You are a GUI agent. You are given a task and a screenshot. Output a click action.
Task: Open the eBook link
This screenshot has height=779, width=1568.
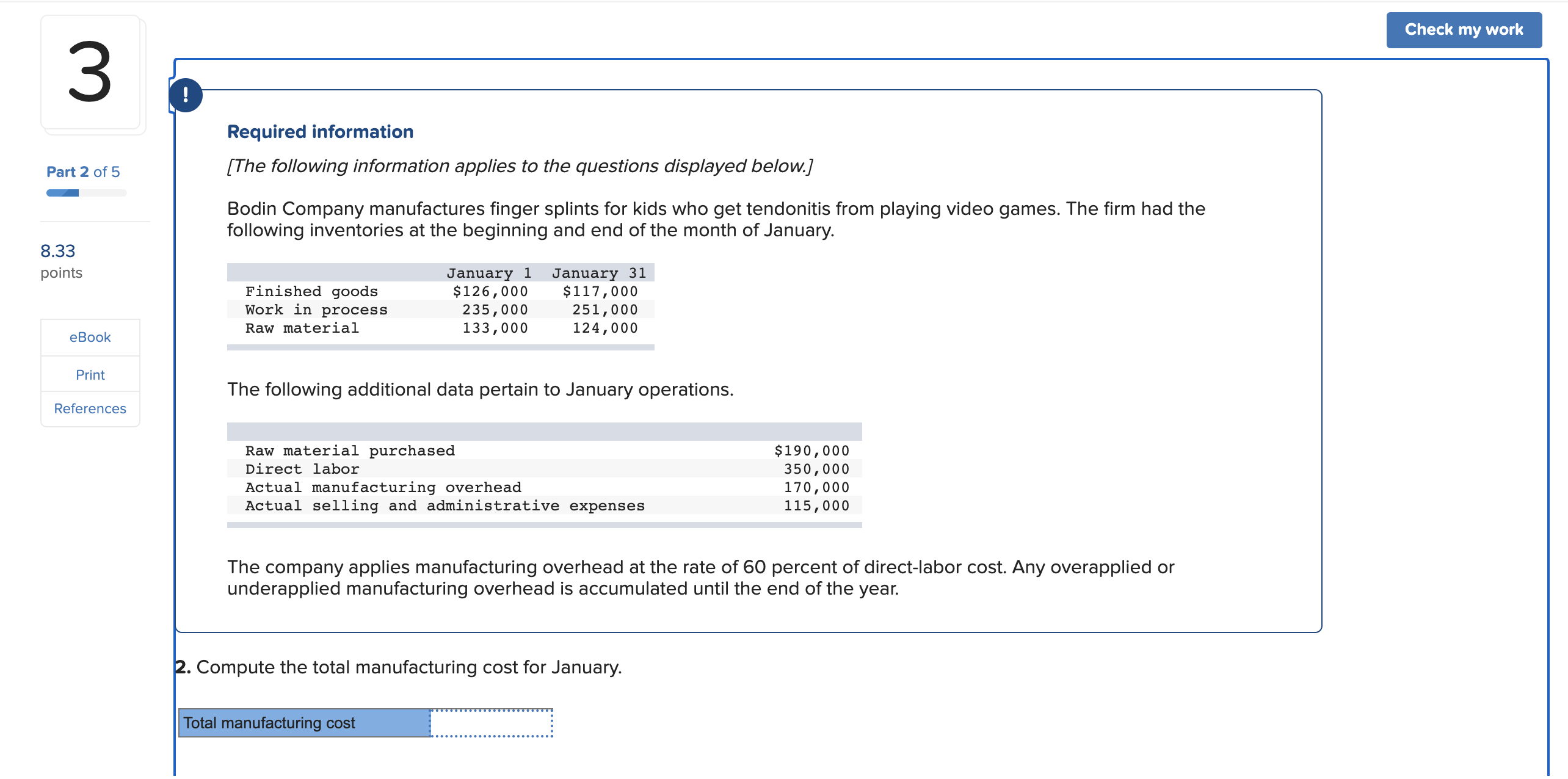[90, 338]
